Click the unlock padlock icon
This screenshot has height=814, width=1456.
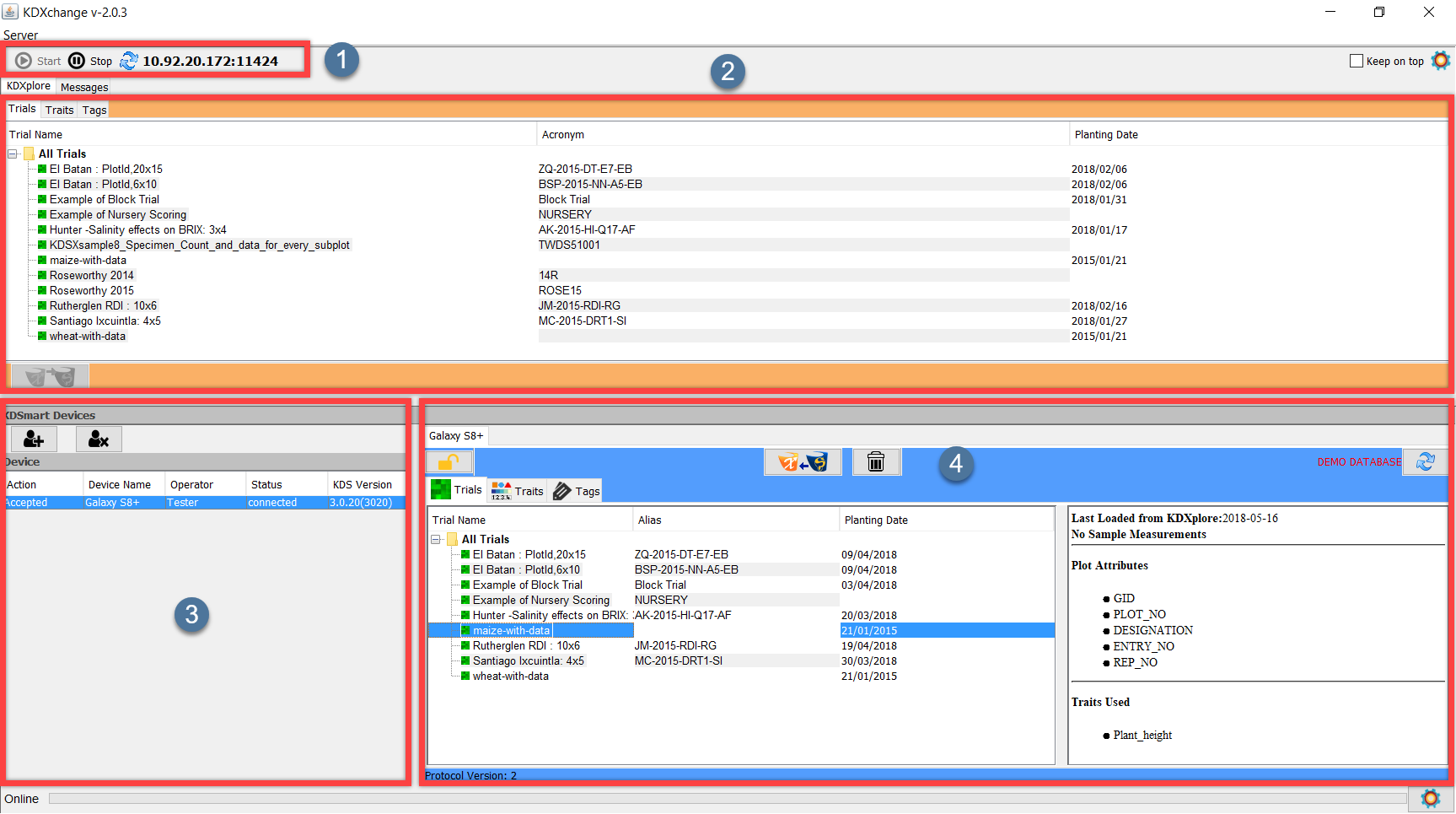coord(449,462)
